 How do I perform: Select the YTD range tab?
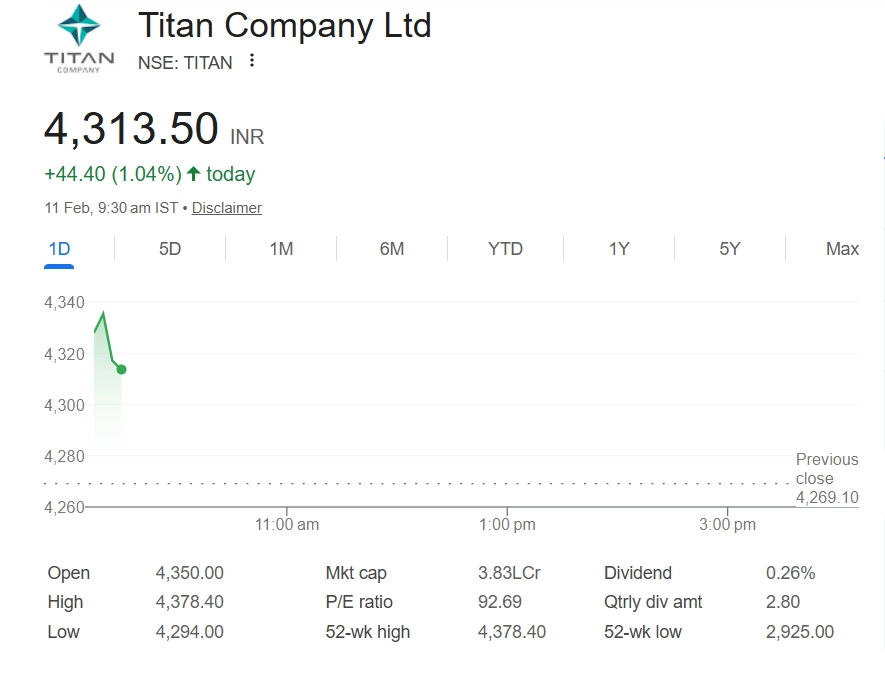(505, 249)
